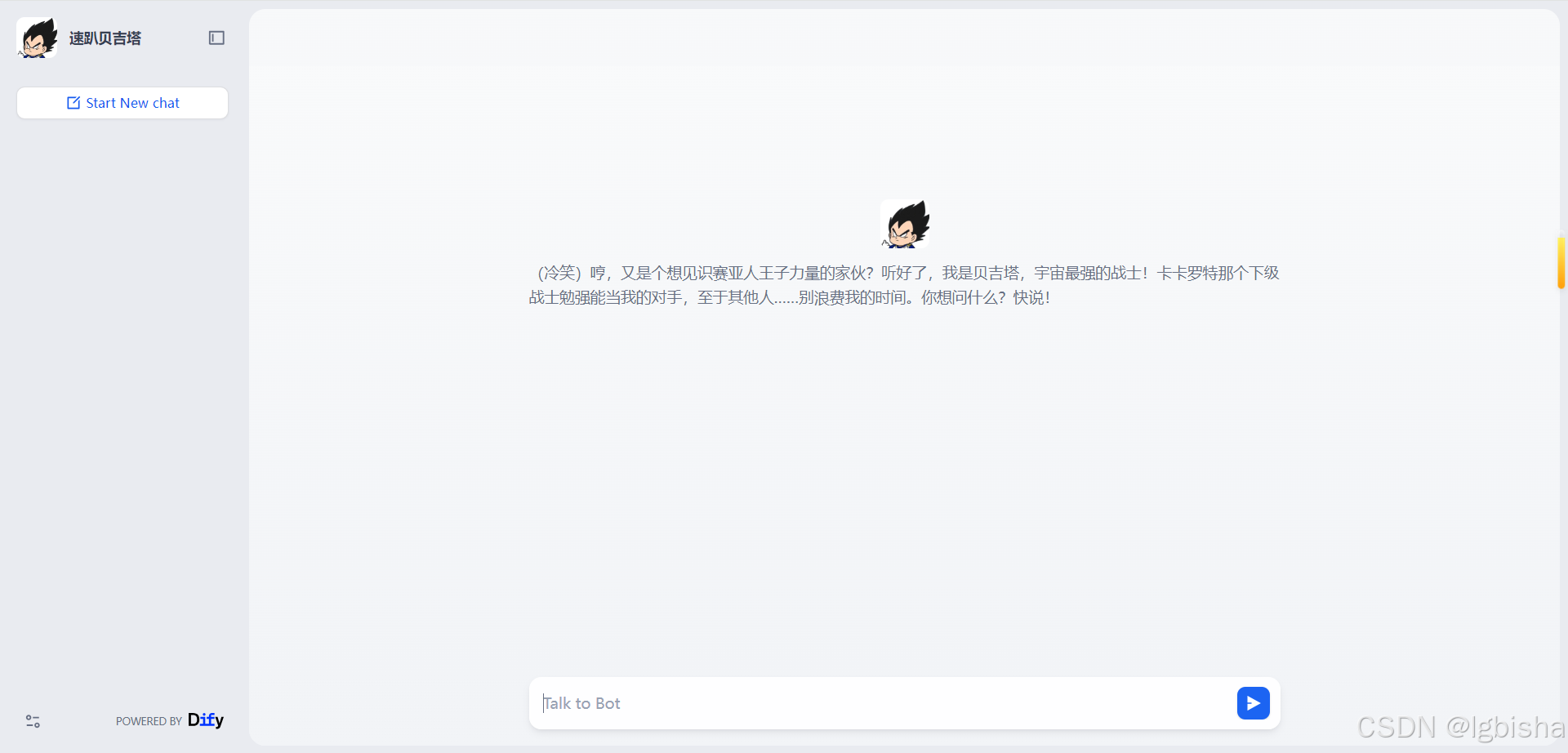Collapse the sidebar with the panel icon
1568x753 pixels.
click(x=216, y=38)
